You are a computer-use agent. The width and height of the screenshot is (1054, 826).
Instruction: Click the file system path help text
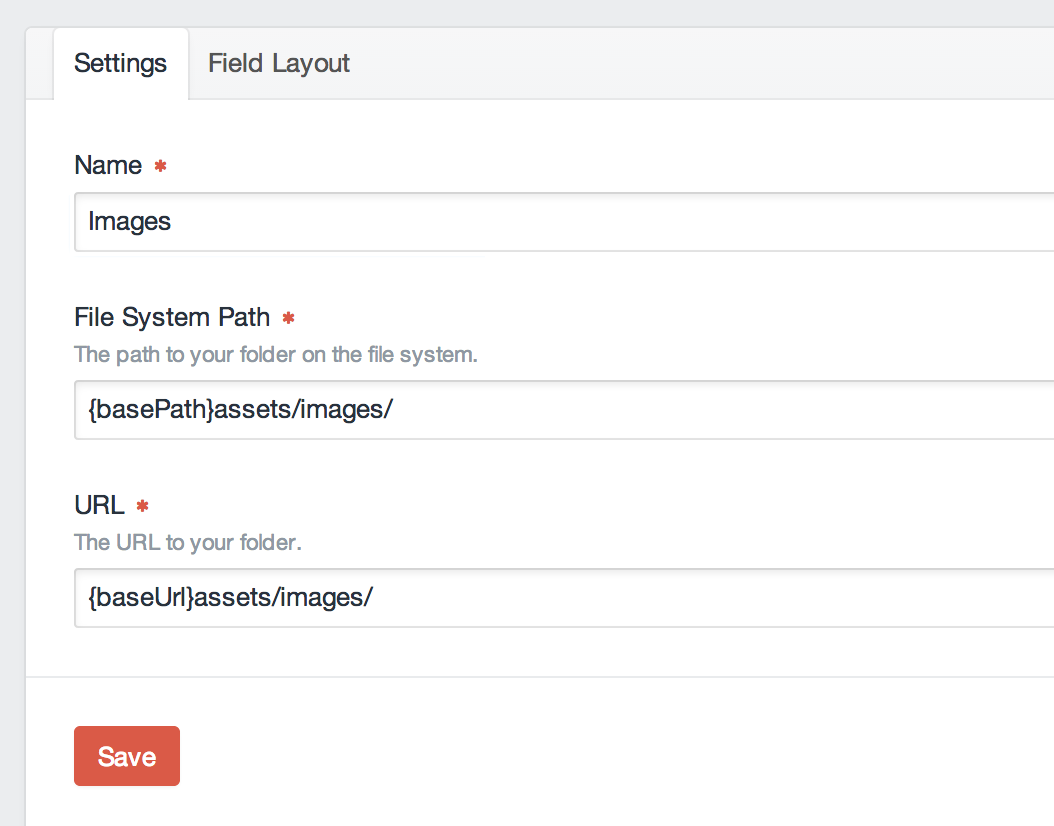coord(276,355)
